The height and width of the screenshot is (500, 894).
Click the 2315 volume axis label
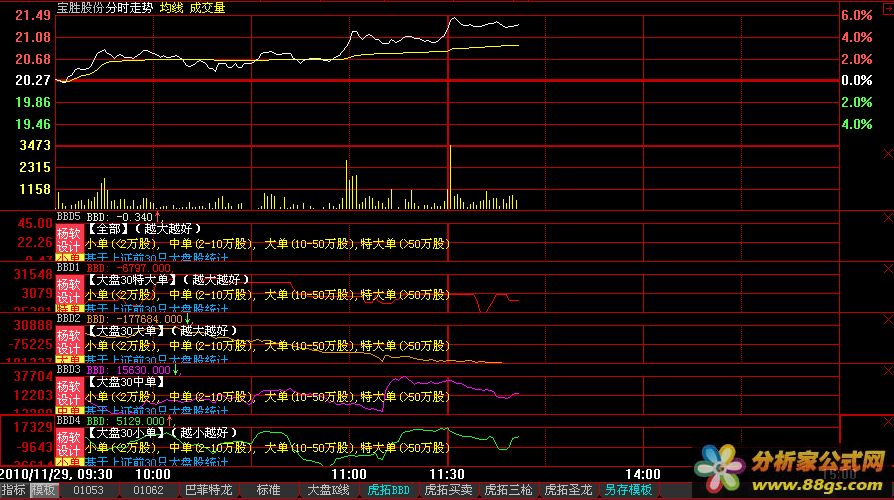click(35, 167)
